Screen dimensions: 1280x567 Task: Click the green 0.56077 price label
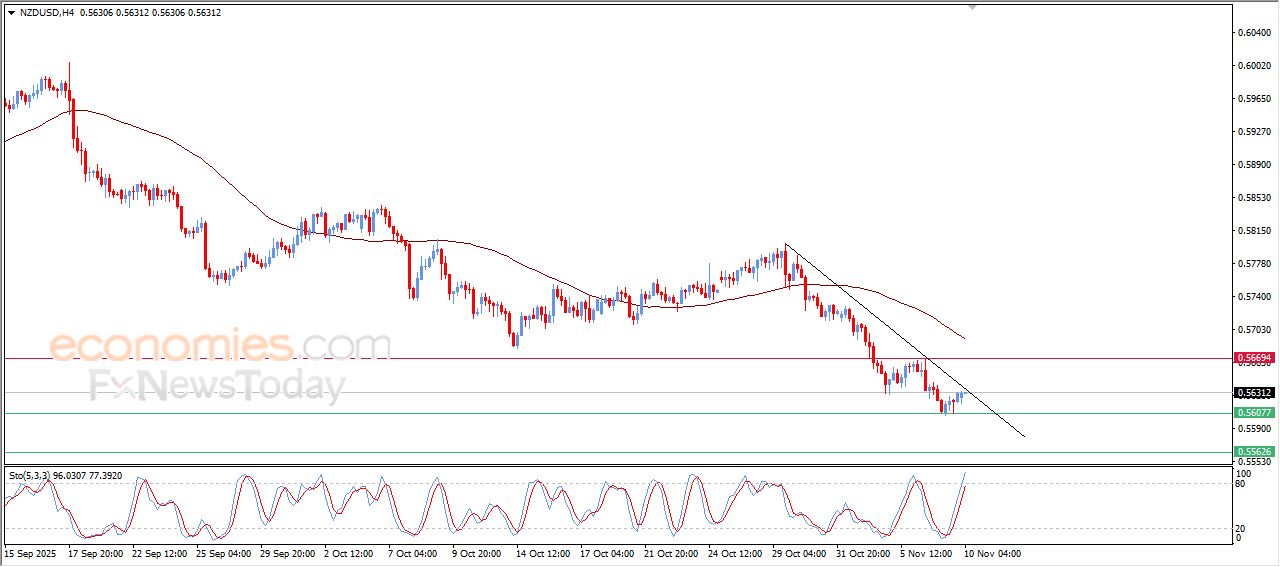(x=1253, y=413)
